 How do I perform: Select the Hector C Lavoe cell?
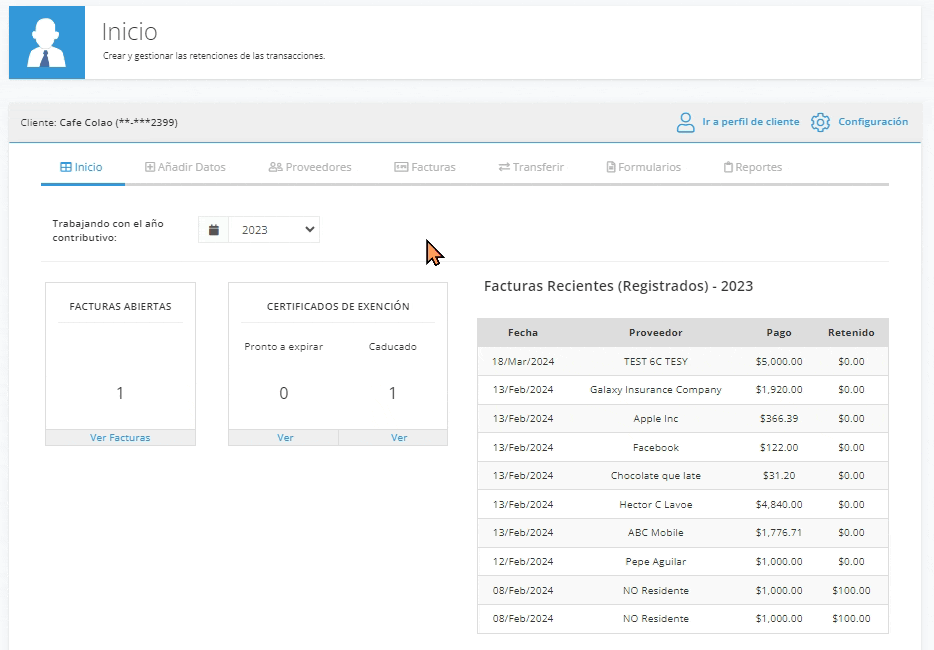[655, 504]
